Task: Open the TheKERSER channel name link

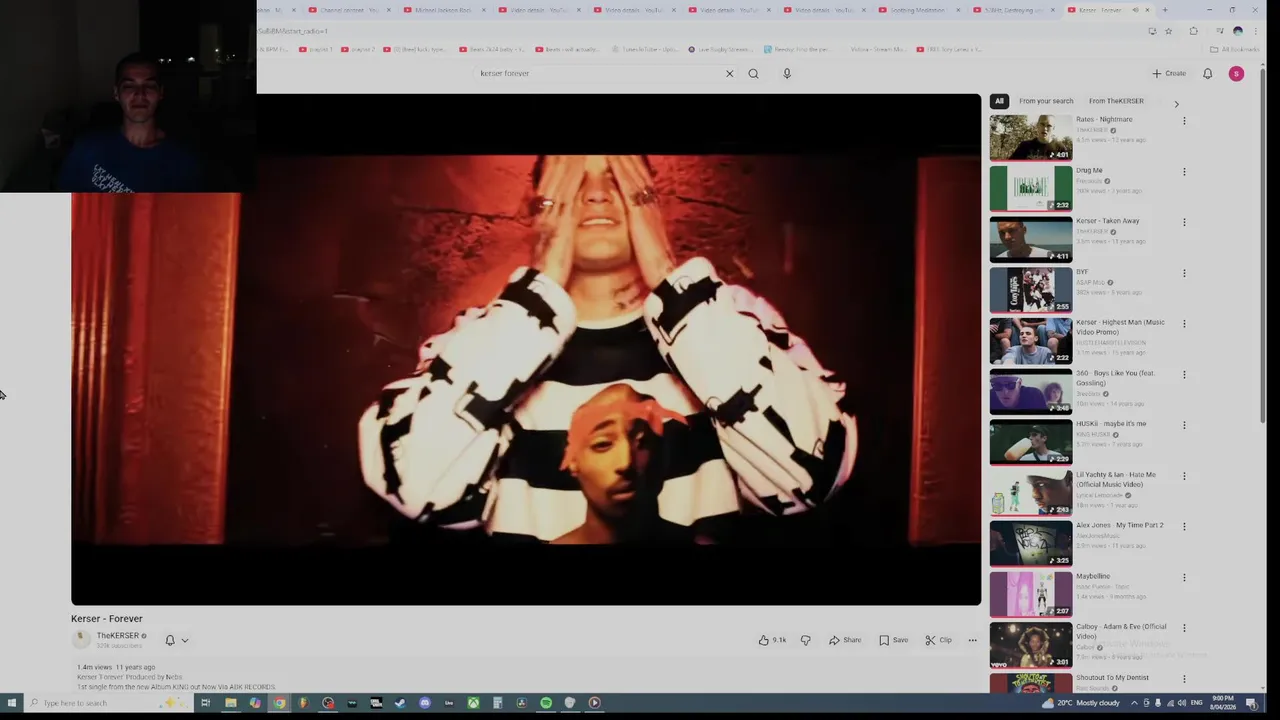Action: [118, 636]
